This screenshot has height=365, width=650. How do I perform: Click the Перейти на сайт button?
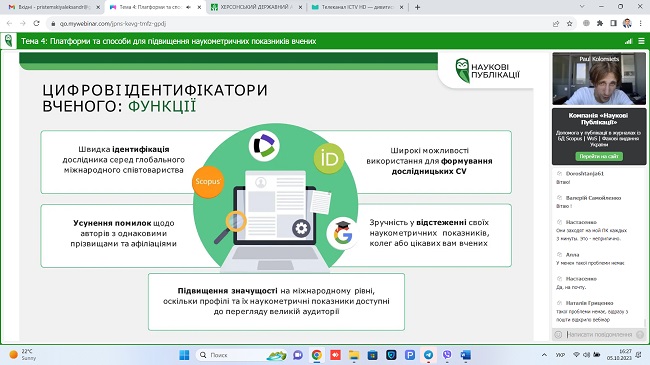tap(599, 156)
